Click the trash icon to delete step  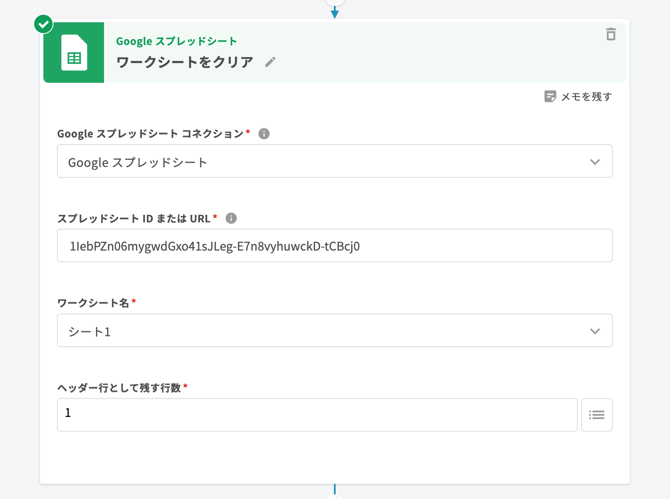[610, 34]
